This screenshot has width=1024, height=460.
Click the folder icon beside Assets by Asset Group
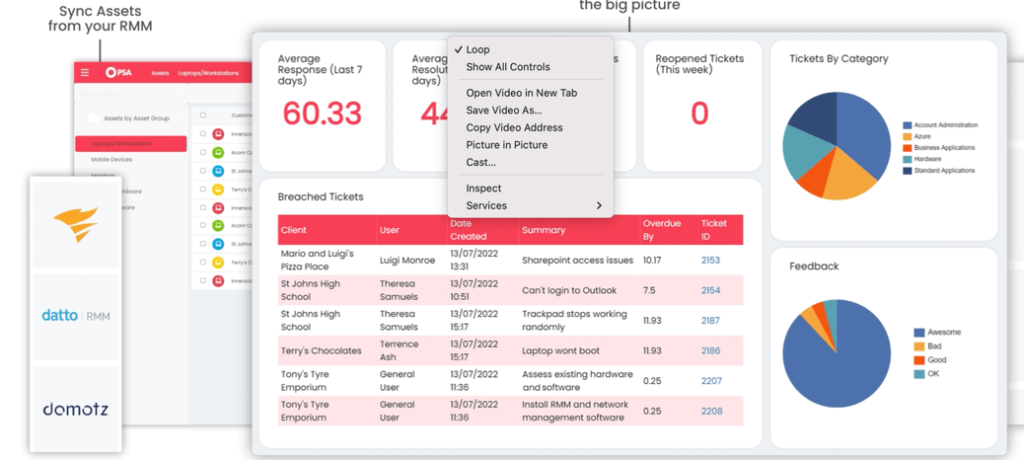[x=94, y=118]
